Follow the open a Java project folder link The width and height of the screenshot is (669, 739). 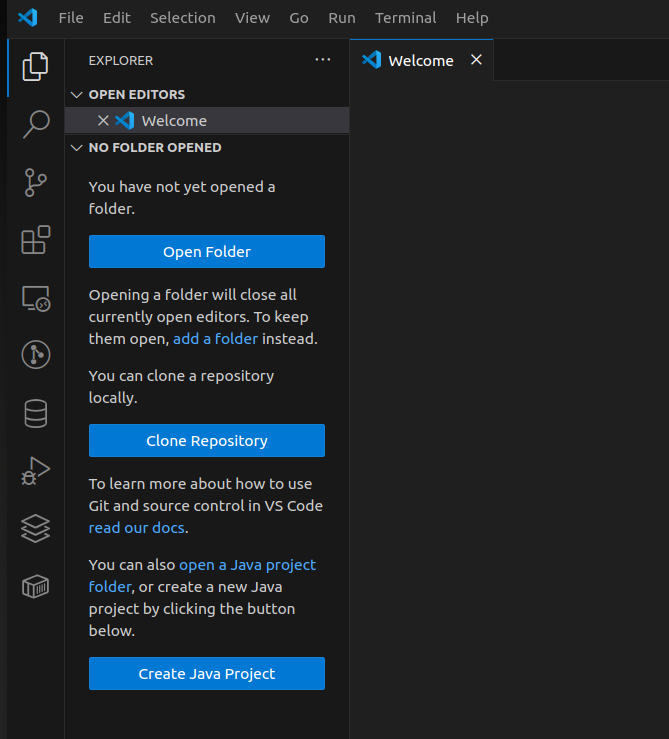247,565
